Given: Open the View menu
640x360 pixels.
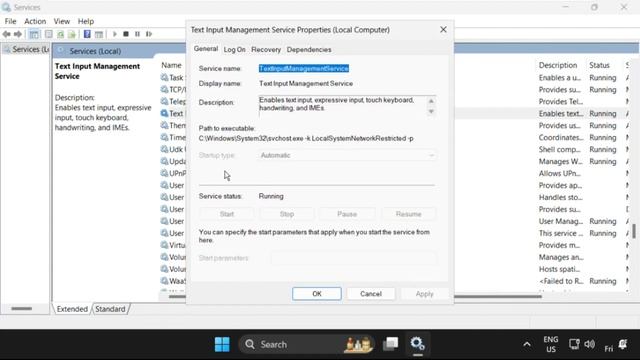Looking at the screenshot, I should pos(62,21).
